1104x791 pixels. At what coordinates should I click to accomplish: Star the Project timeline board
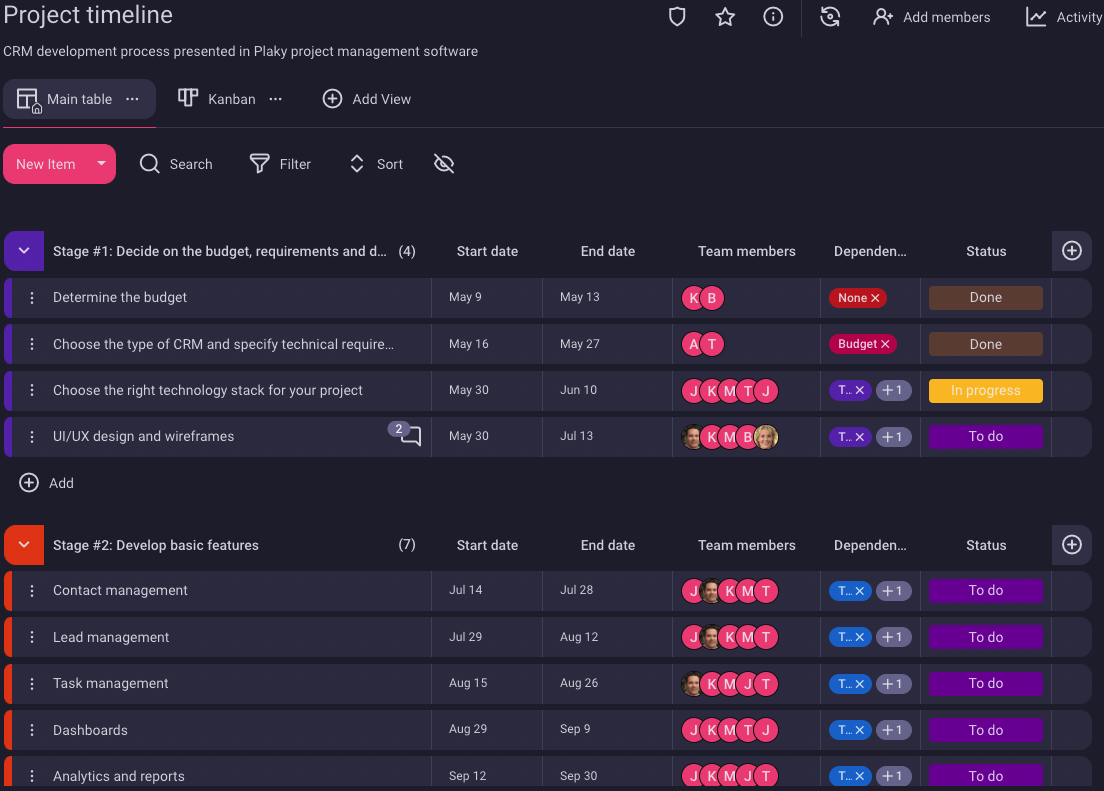725,17
